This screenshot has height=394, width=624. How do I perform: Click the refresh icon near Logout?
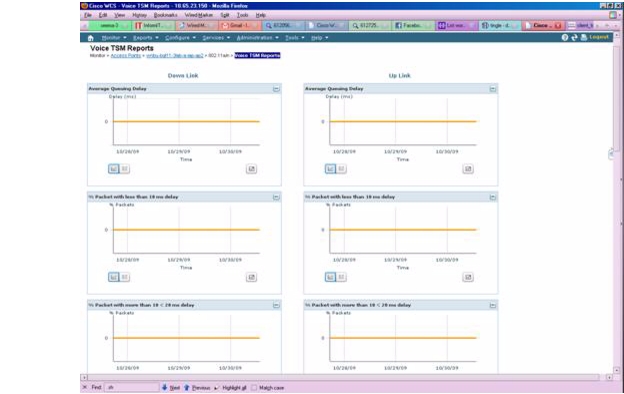coord(574,37)
